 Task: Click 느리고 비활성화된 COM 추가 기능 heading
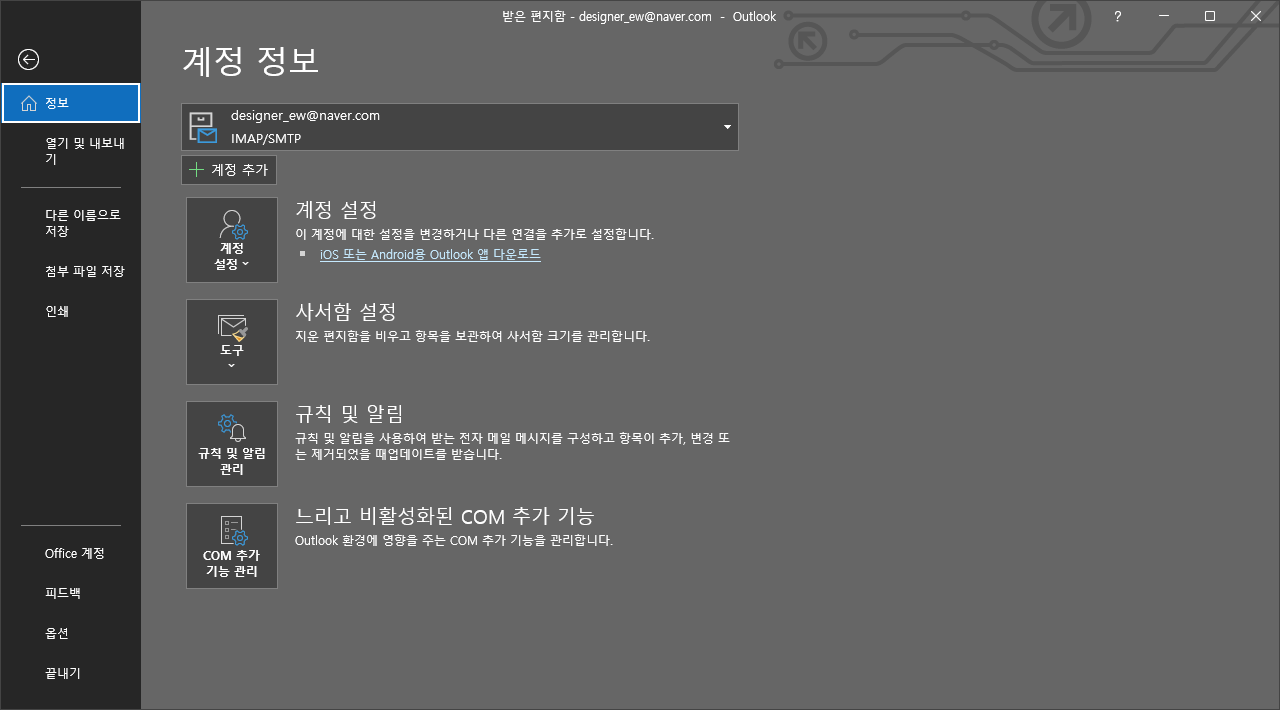click(445, 516)
